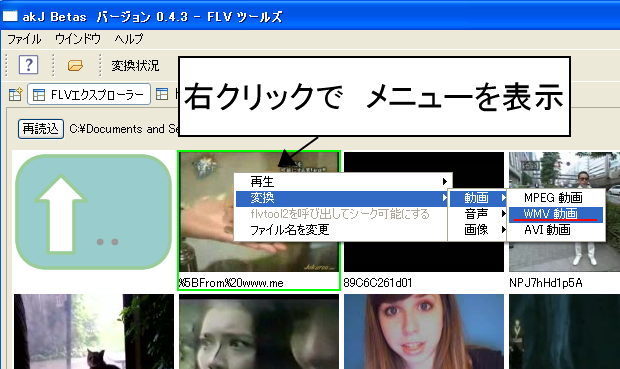
Task: Click the second tab's table icon
Action: [x=162, y=94]
